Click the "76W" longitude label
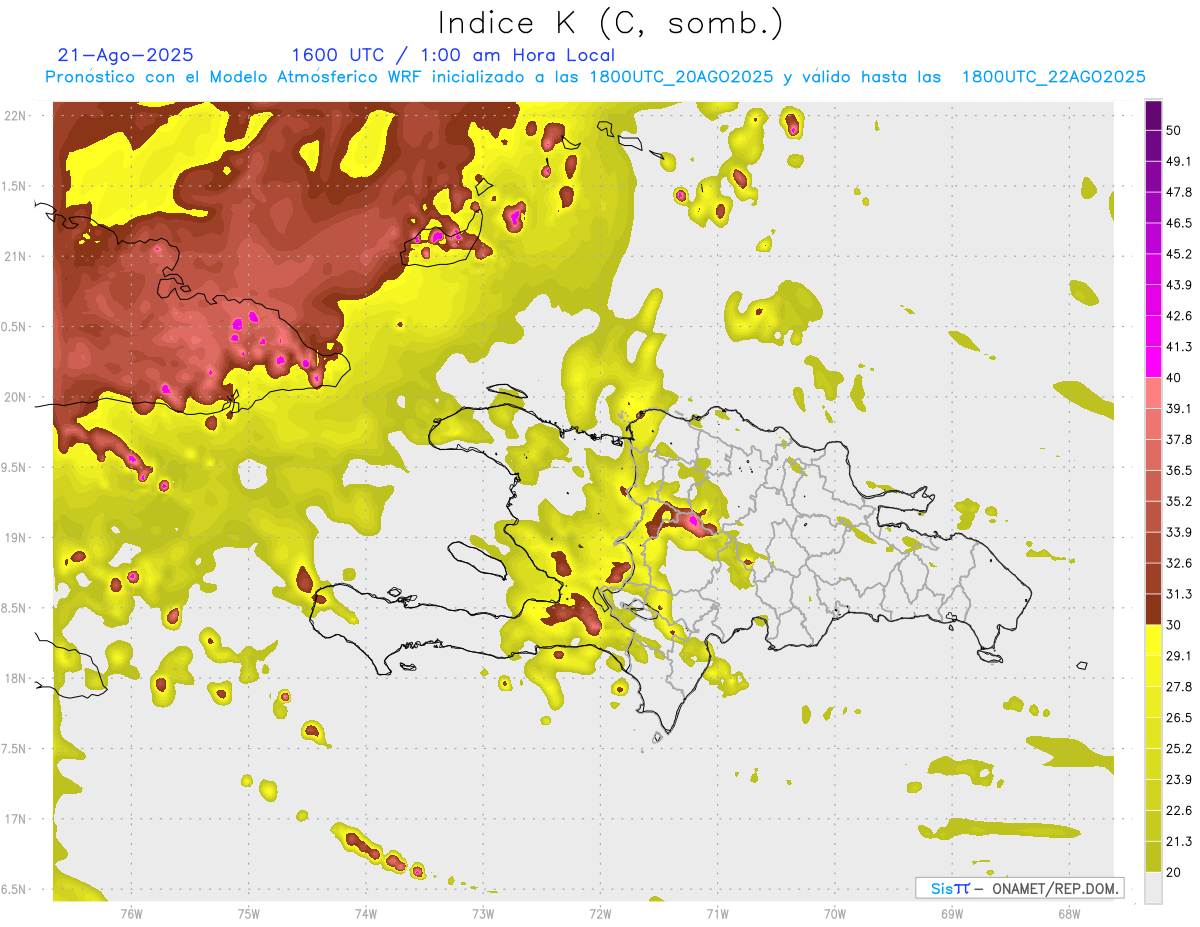The image size is (1200, 927). (131, 912)
